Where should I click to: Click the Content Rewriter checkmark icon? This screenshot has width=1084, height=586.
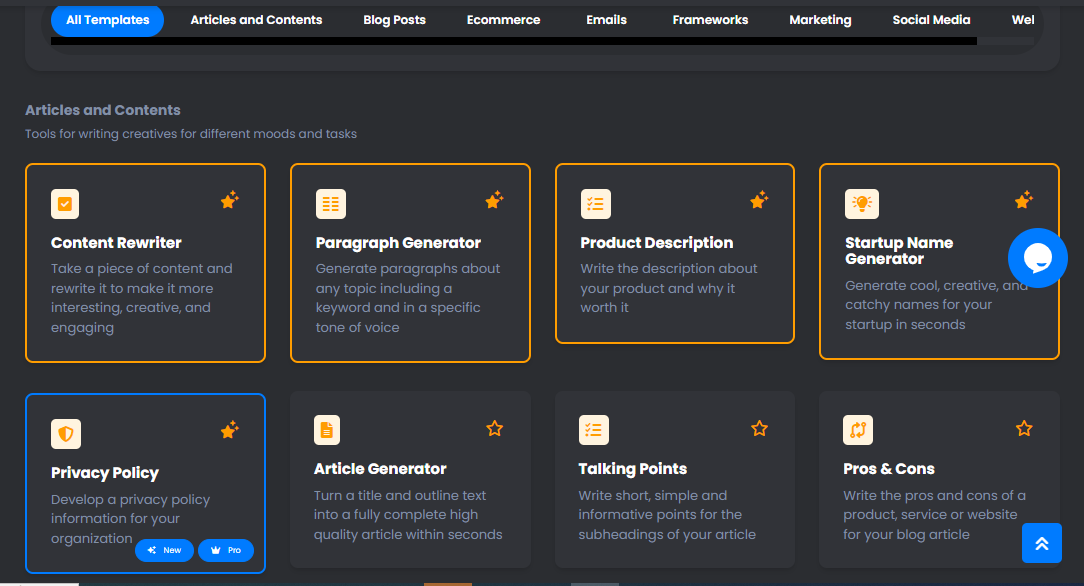click(x=65, y=204)
